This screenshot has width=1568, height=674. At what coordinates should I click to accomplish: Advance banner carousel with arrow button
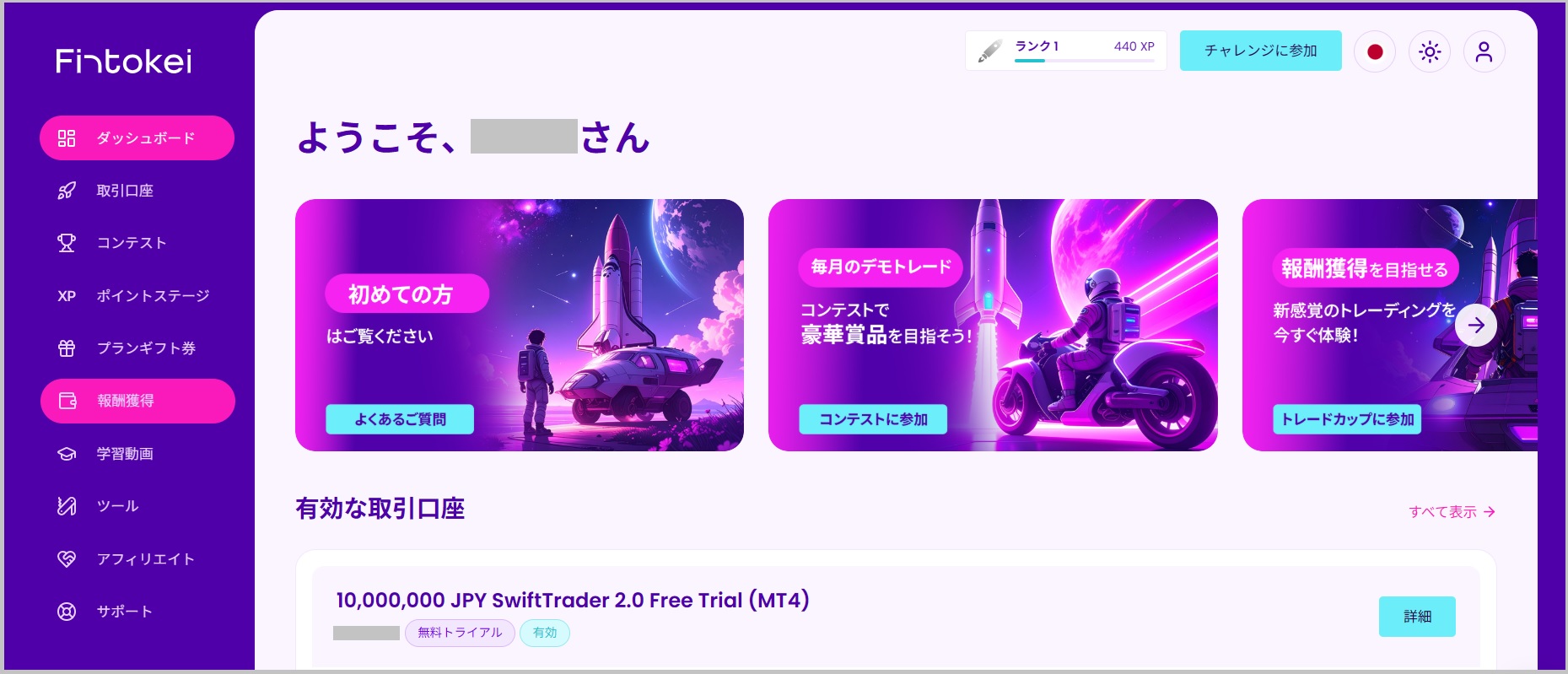(x=1476, y=326)
